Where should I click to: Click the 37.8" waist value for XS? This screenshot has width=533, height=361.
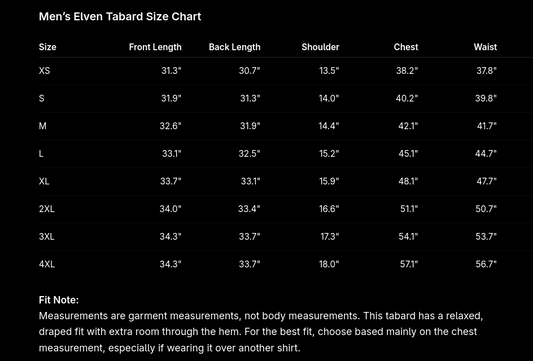486,71
